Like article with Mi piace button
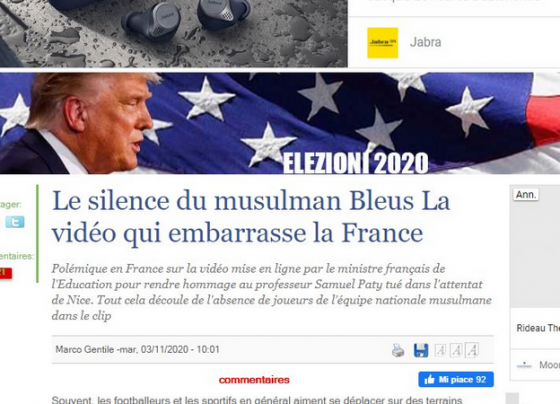The image size is (560, 404). click(x=456, y=379)
